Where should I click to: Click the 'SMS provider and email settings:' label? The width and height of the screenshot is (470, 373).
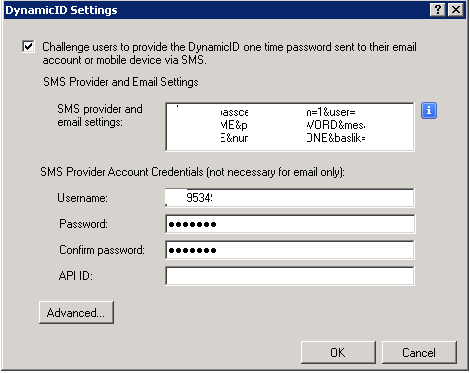(100, 115)
